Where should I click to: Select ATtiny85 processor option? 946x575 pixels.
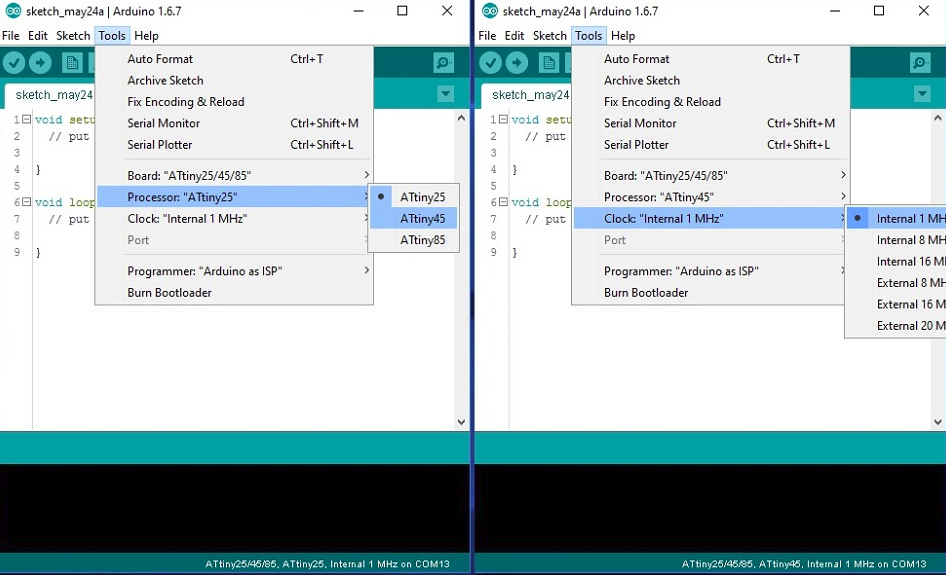pos(413,240)
